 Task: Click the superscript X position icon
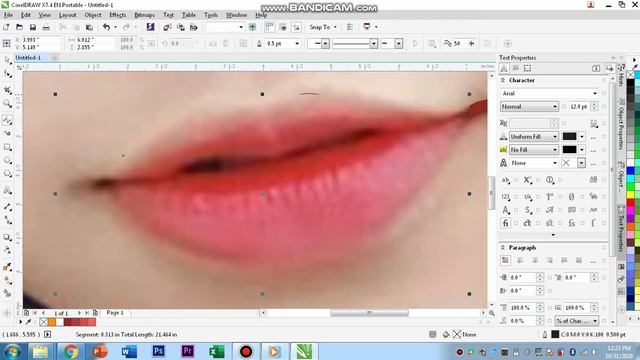tap(527, 180)
